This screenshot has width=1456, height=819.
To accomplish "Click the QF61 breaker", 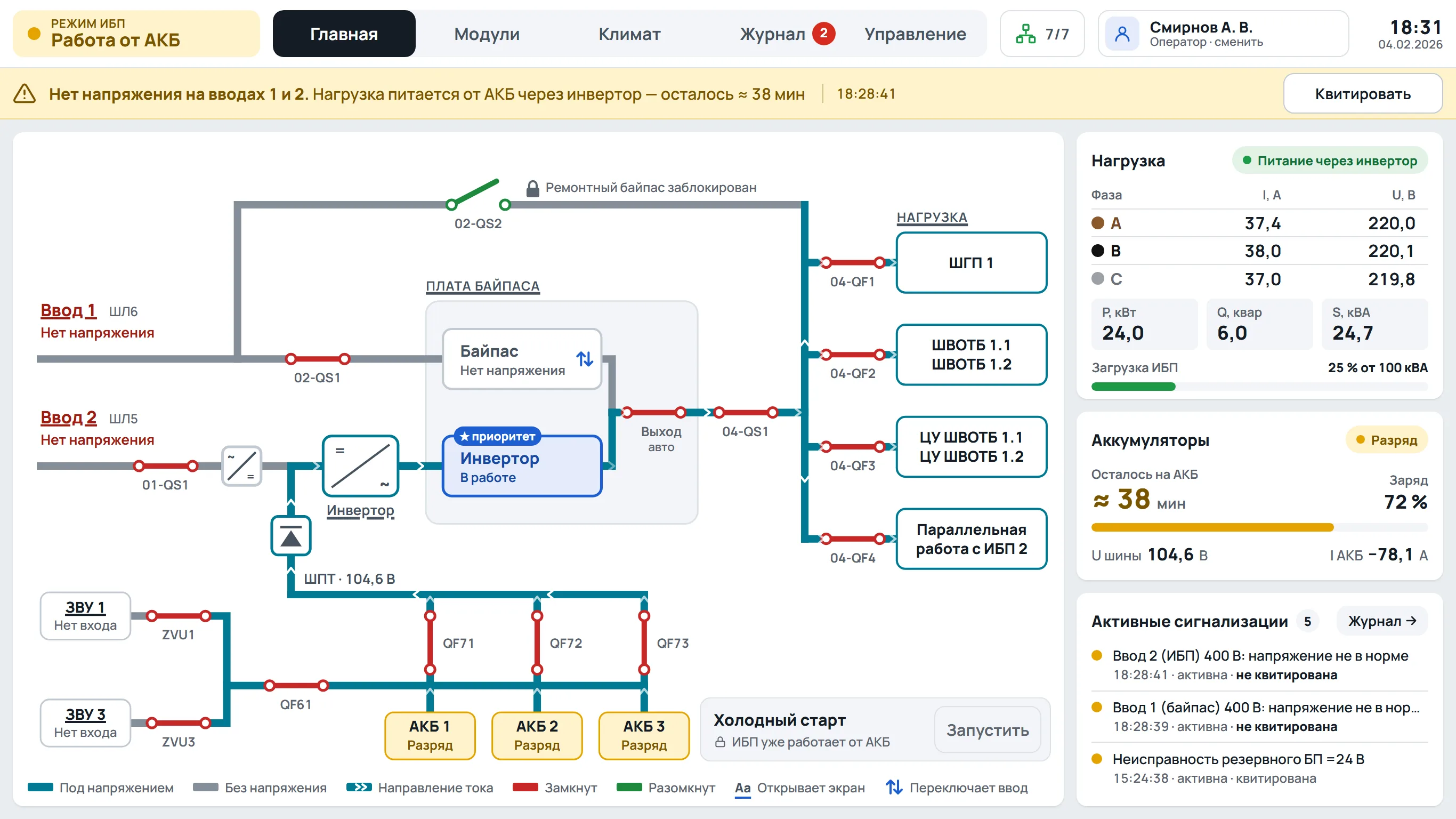I will click(296, 686).
